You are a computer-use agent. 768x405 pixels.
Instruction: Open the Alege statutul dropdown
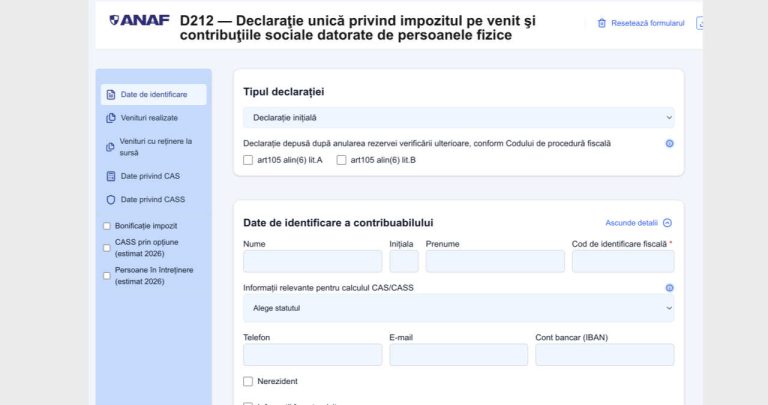pos(458,308)
